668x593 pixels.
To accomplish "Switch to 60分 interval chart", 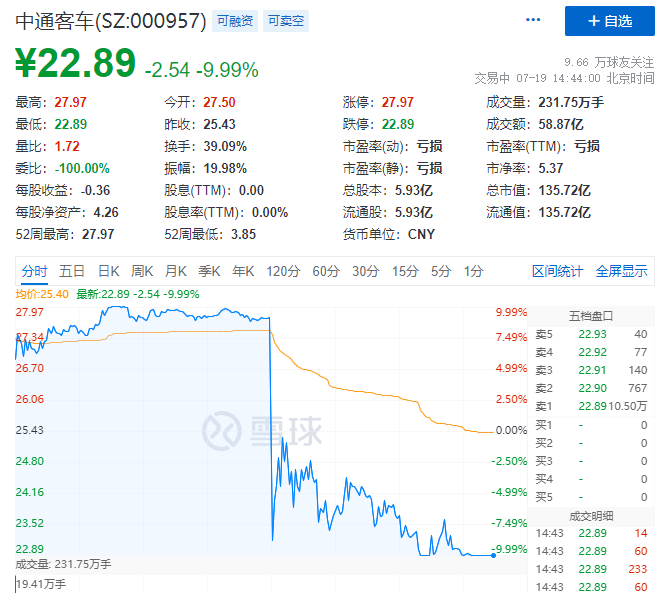I will [326, 271].
